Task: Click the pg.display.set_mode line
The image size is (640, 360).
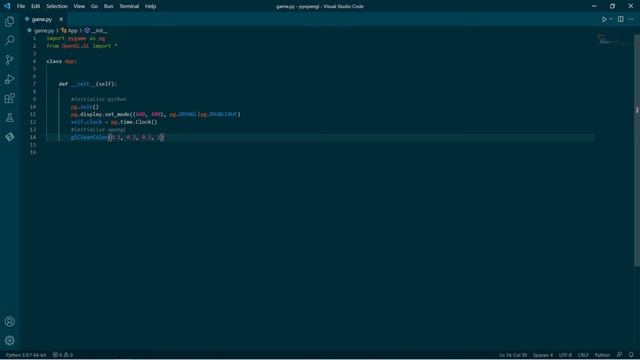Action: pyautogui.click(x=156, y=114)
